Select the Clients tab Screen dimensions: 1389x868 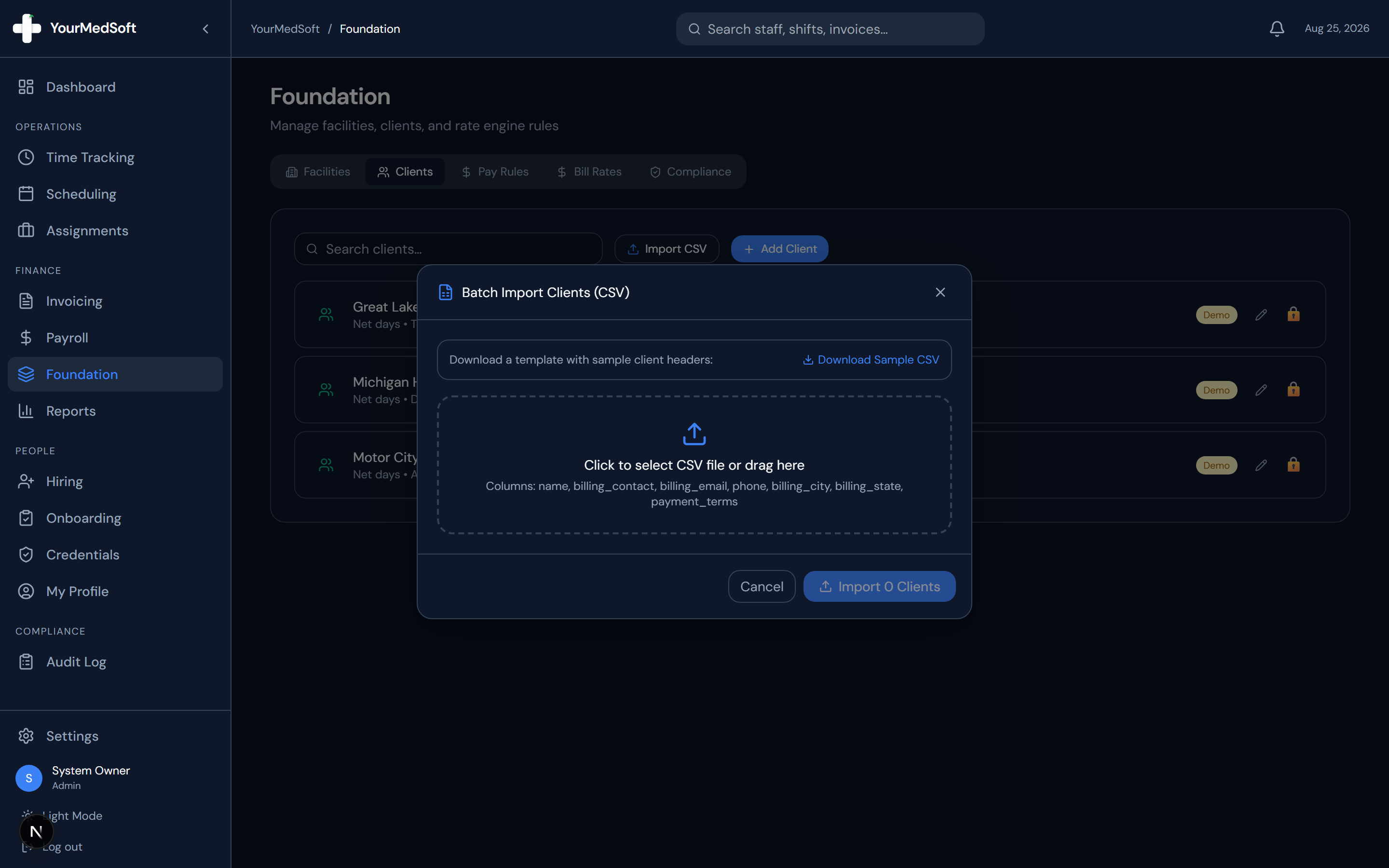coord(405,172)
